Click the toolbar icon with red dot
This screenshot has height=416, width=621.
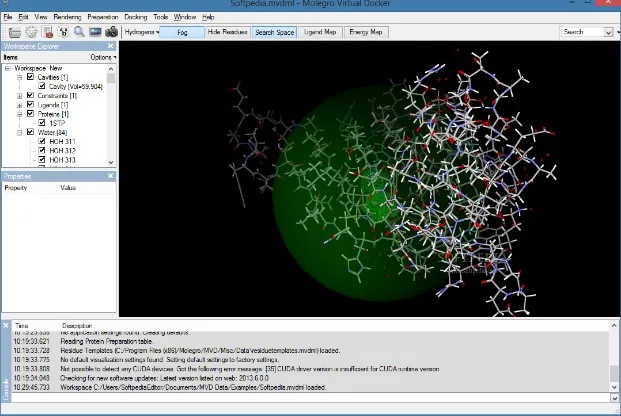click(48, 32)
